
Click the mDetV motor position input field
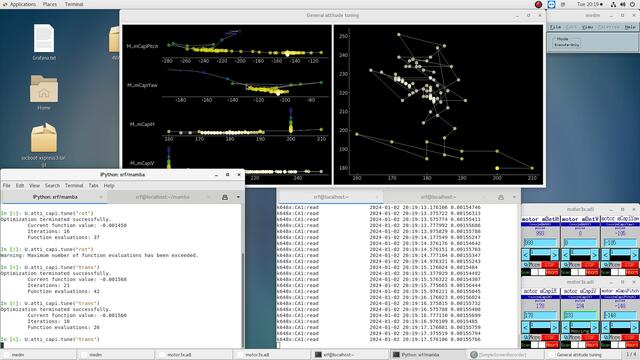coord(580,243)
